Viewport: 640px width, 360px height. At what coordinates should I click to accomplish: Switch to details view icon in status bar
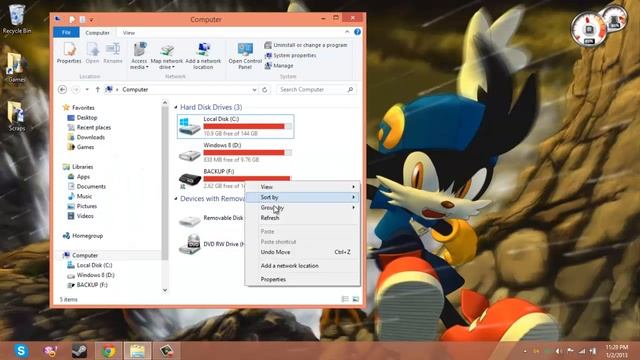[x=345, y=299]
